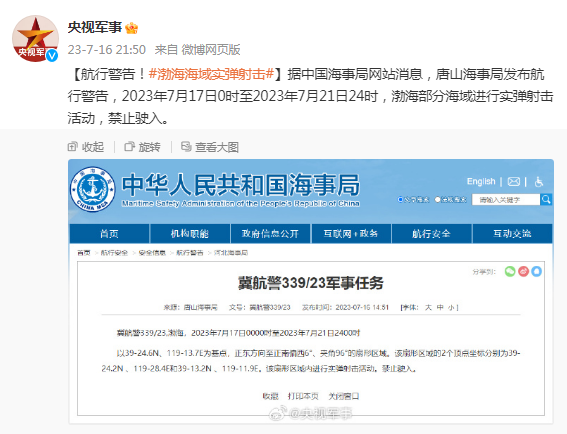567x434 pixels.
Task: Switch to the English site version
Action: tap(481, 181)
